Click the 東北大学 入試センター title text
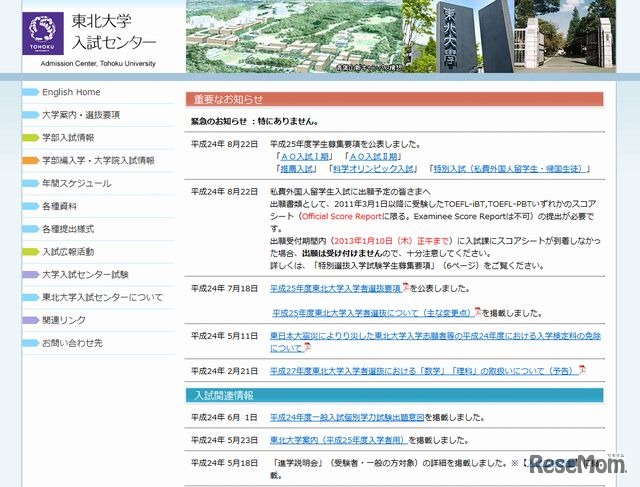Screen dimensions: 640x487 [113, 32]
